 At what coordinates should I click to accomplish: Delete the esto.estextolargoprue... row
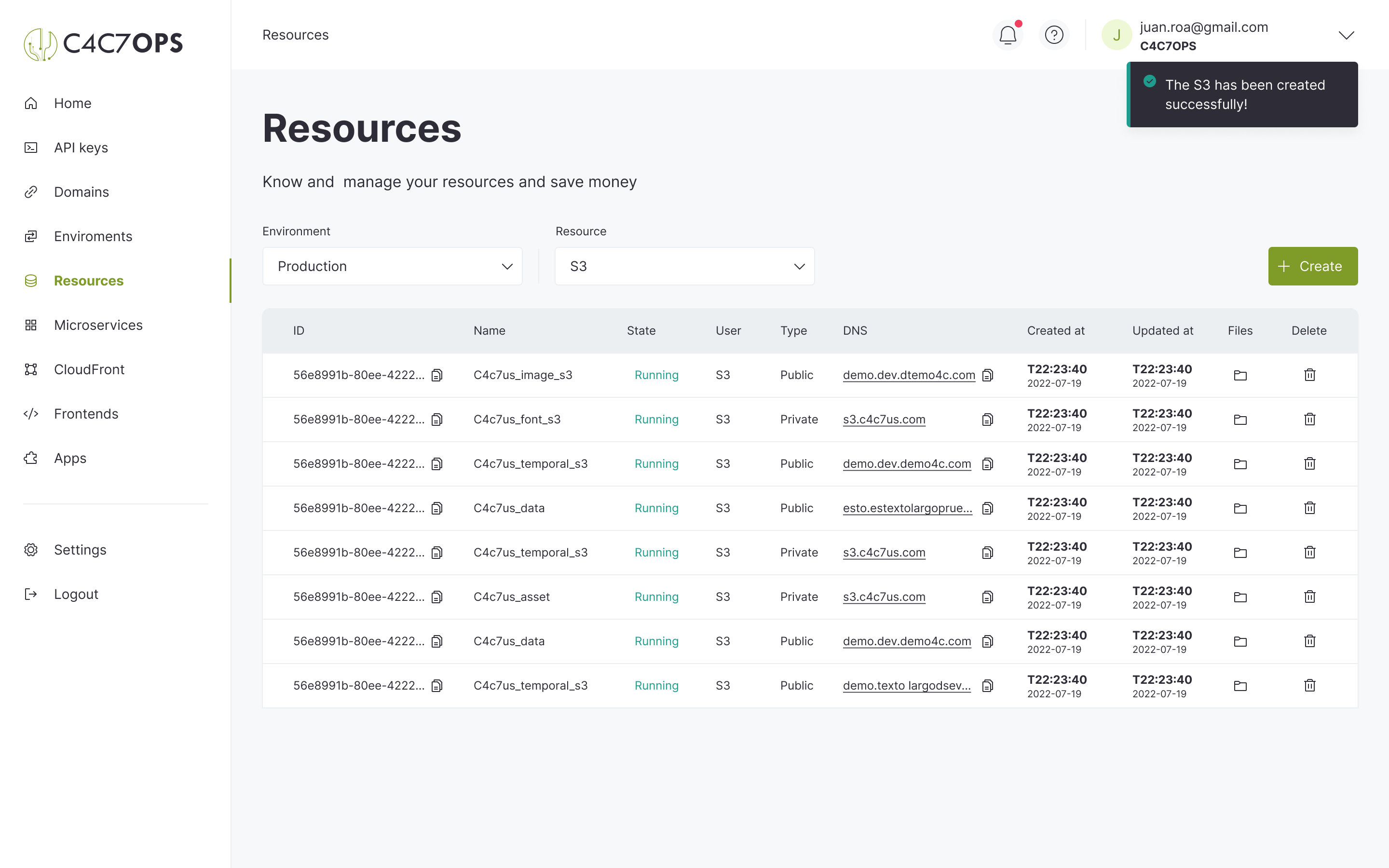pyautogui.click(x=1309, y=508)
